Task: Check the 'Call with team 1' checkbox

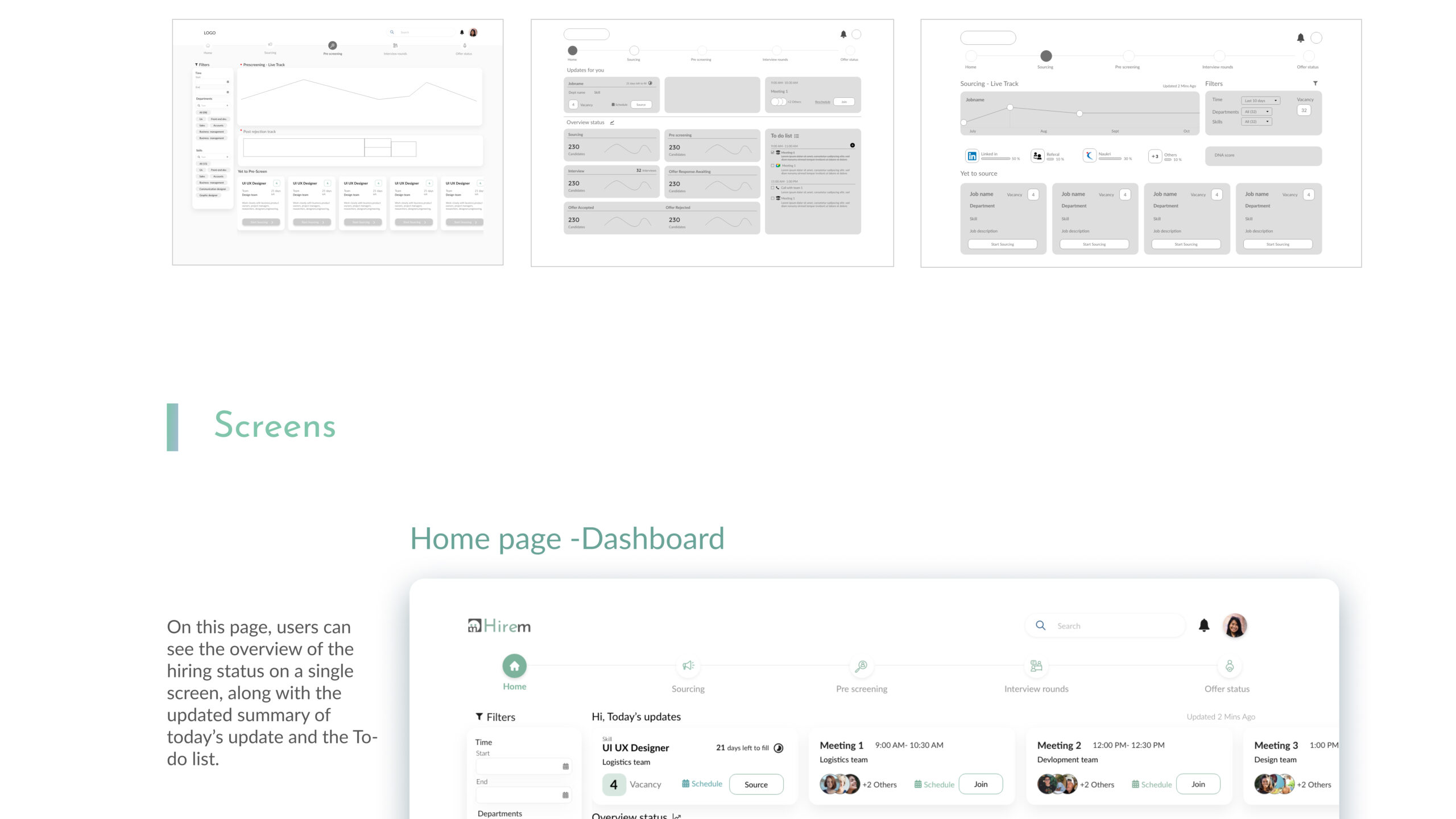Action: (772, 188)
